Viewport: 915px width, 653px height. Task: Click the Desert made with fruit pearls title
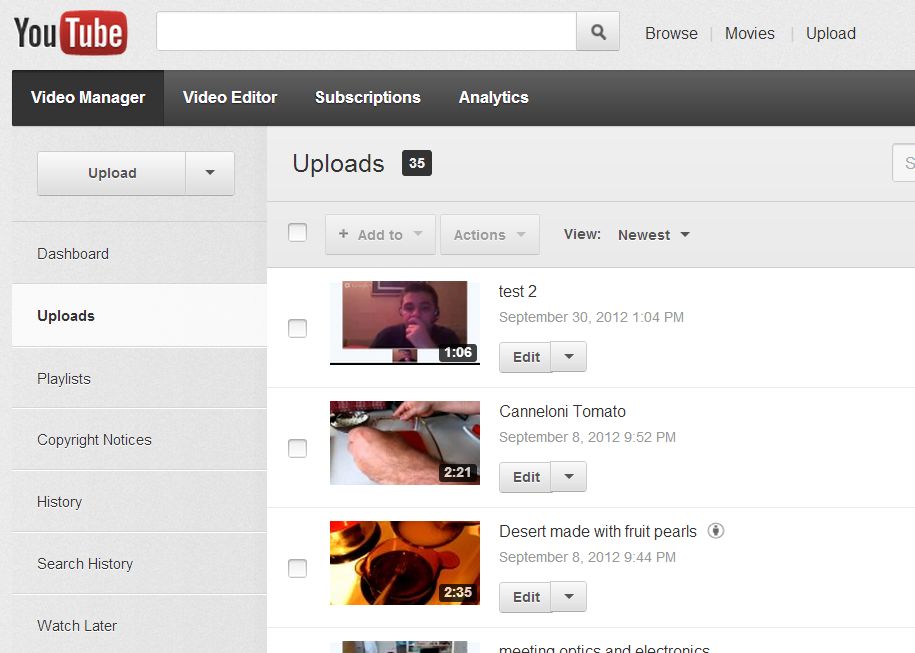(598, 532)
